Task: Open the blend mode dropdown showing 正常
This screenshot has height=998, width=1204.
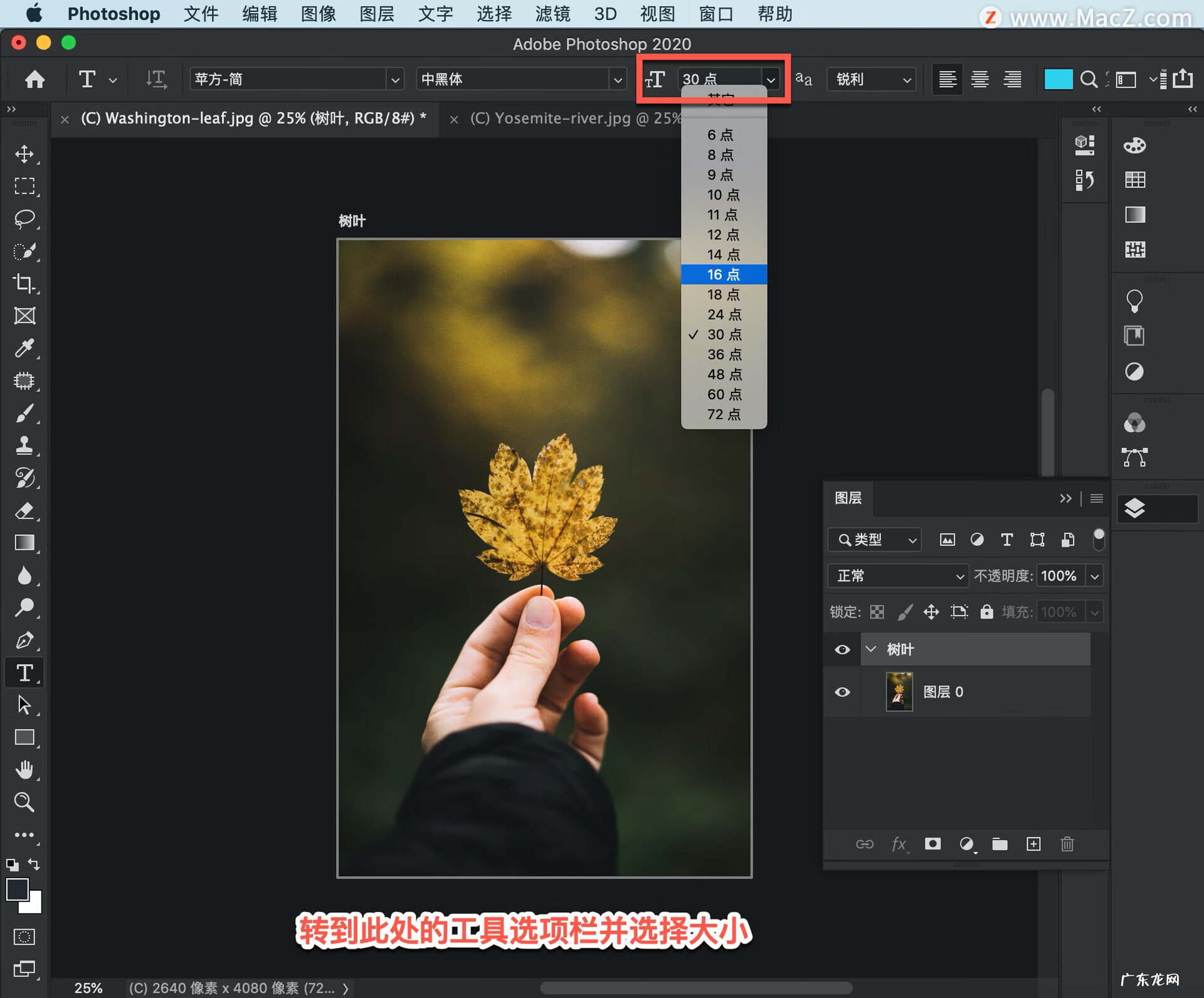Action: [x=897, y=575]
